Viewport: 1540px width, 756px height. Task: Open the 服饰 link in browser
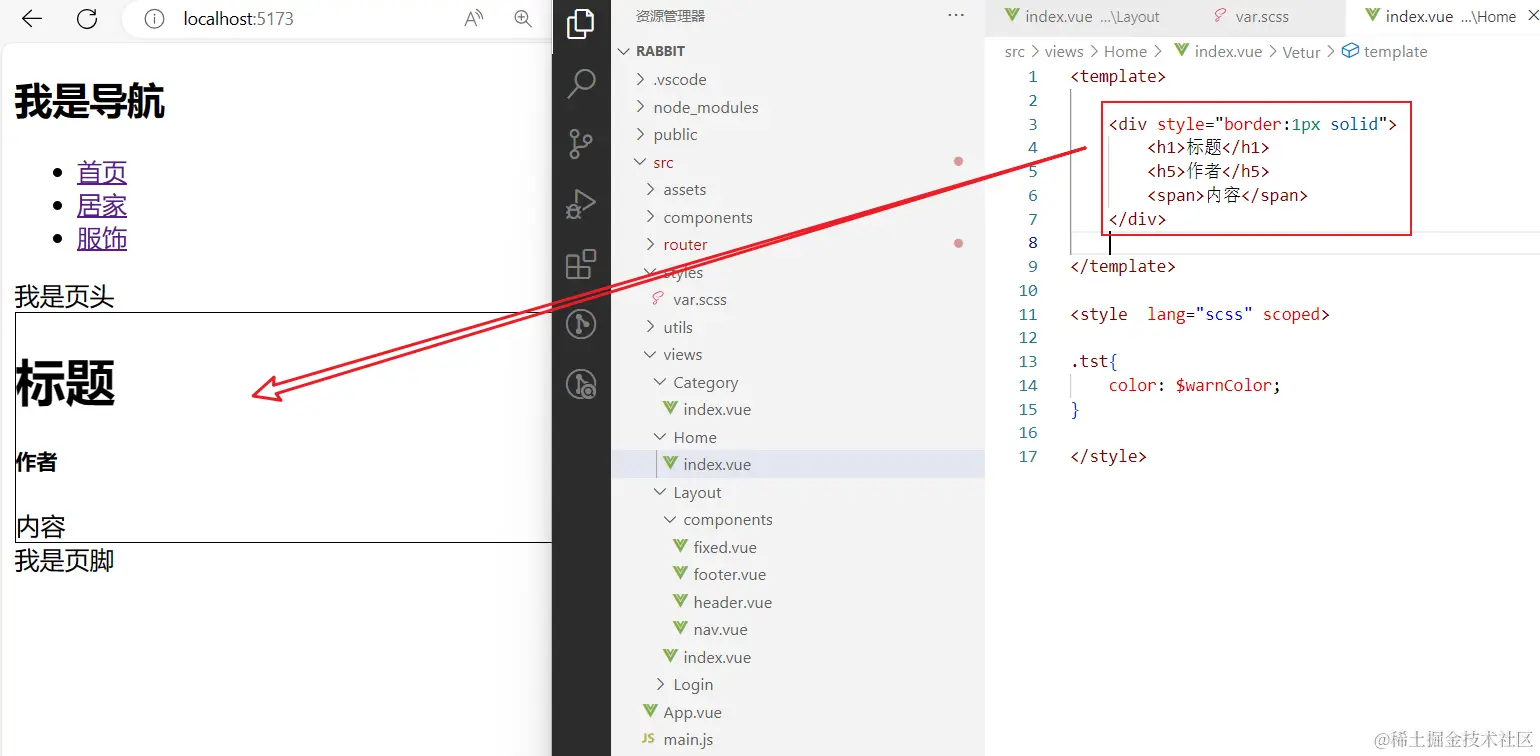(102, 238)
